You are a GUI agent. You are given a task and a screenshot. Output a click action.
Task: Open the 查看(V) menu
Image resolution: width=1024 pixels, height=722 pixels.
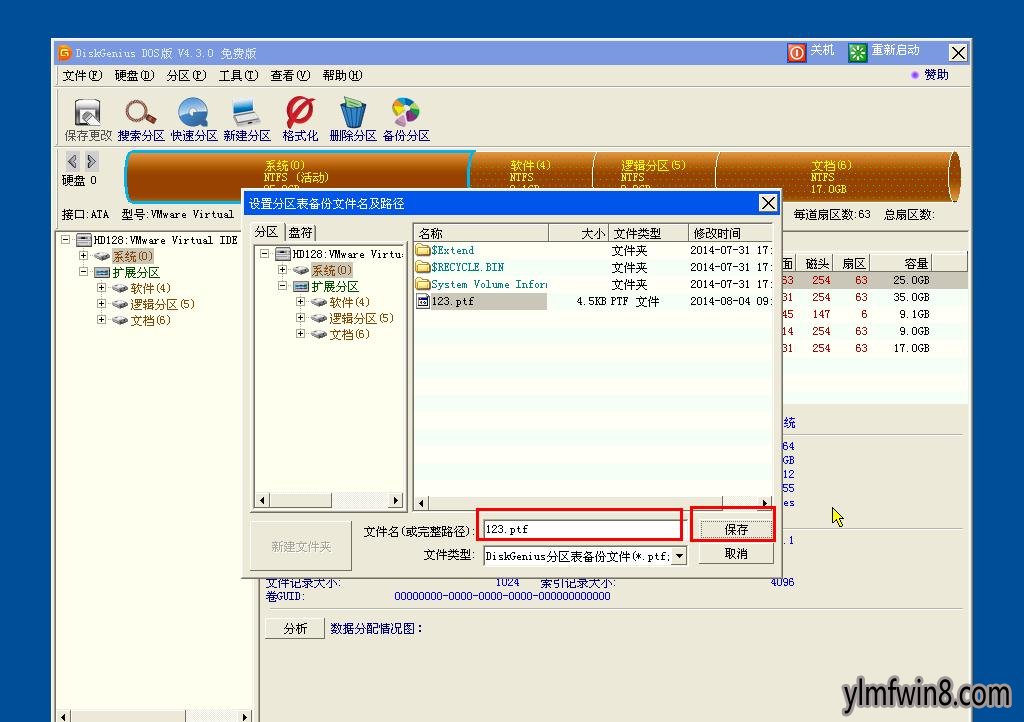[x=290, y=76]
